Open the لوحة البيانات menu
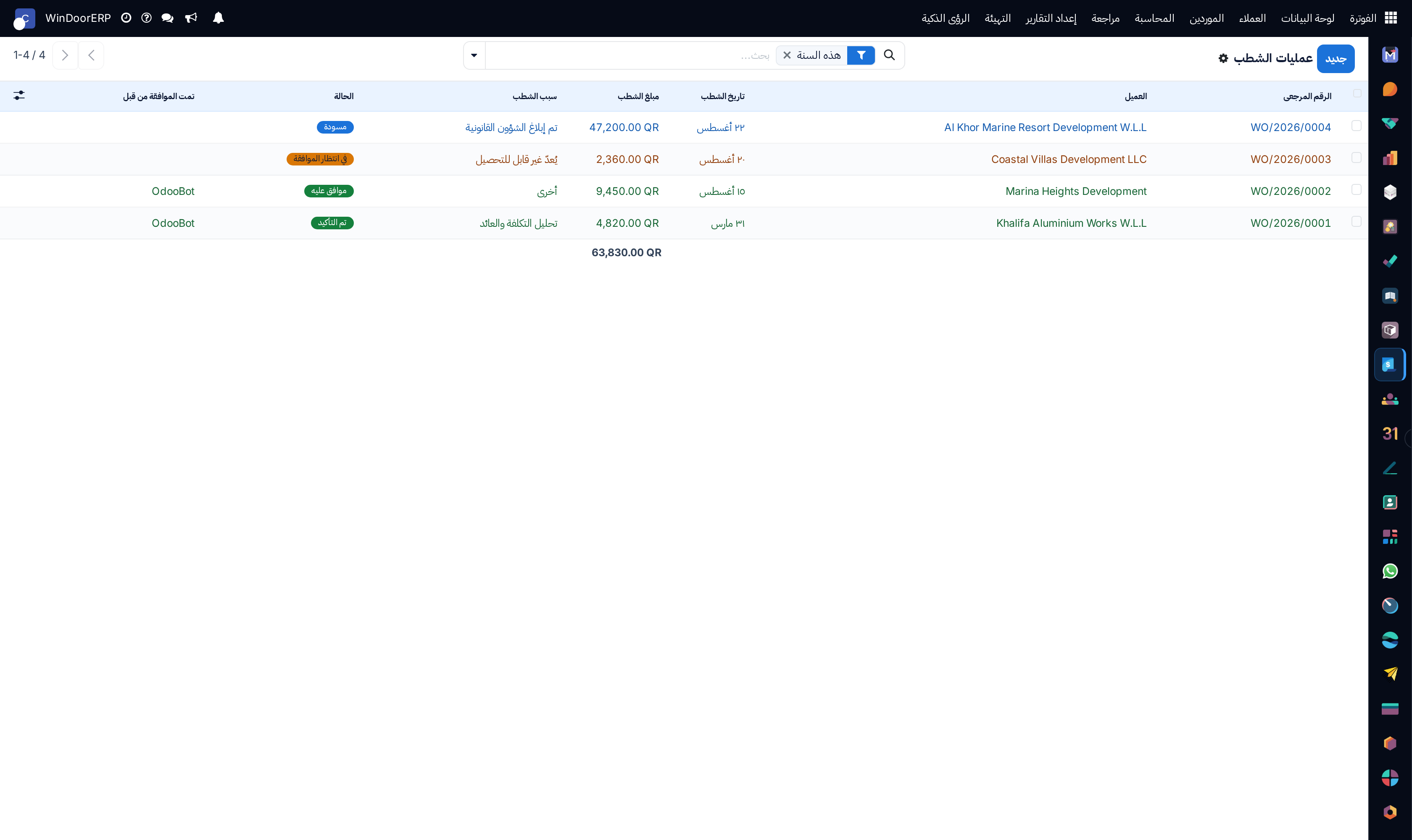 (1307, 18)
